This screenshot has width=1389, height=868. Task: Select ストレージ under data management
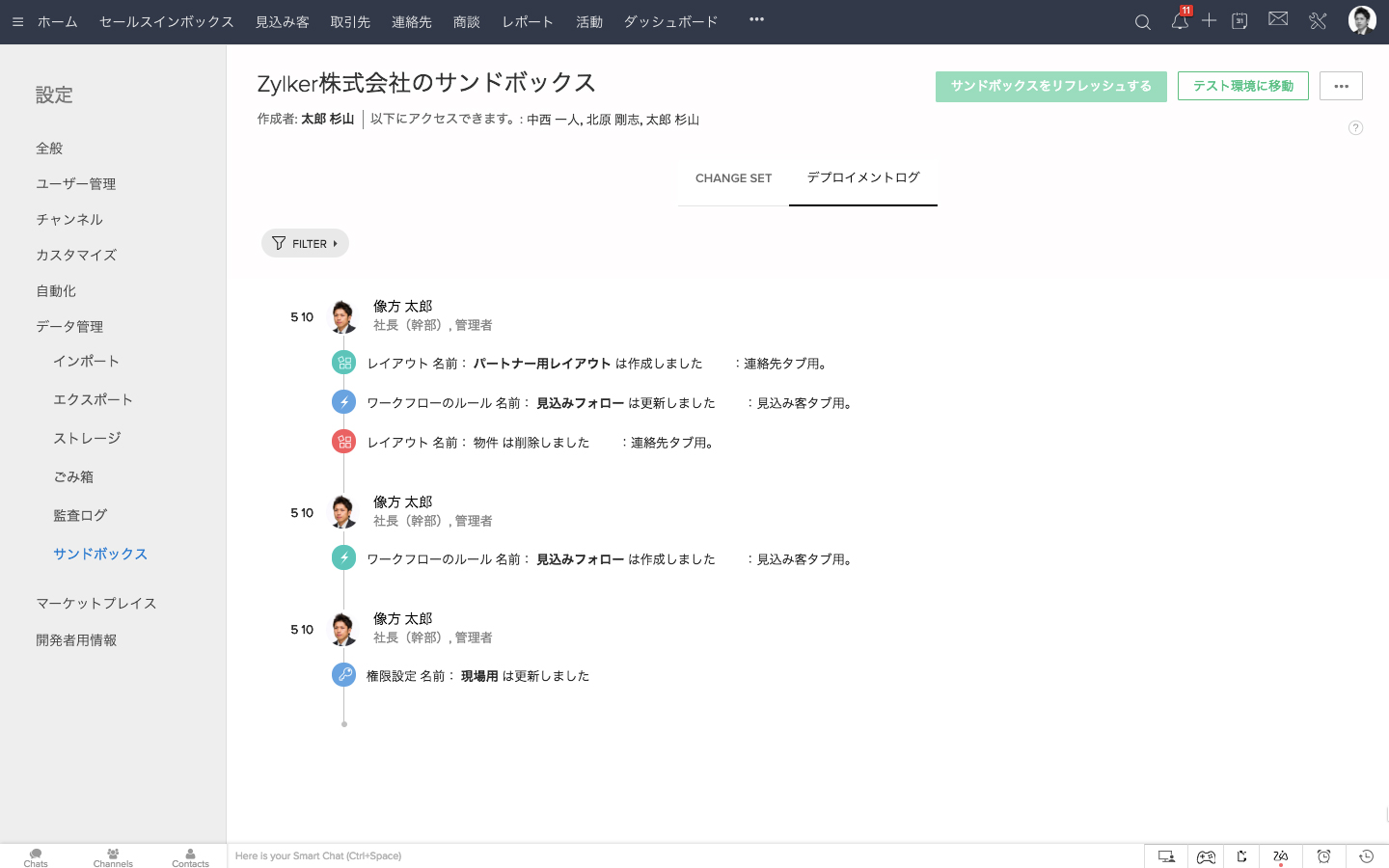pyautogui.click(x=87, y=438)
